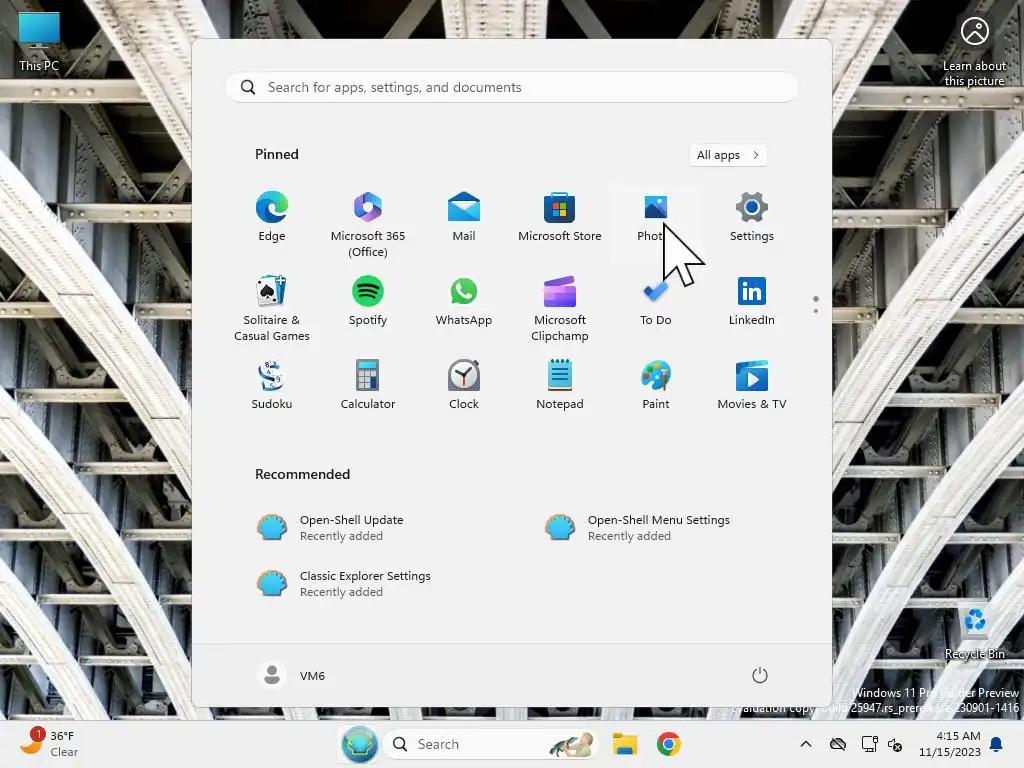Launch WhatsApp
The height and width of the screenshot is (768, 1024).
[x=464, y=301]
